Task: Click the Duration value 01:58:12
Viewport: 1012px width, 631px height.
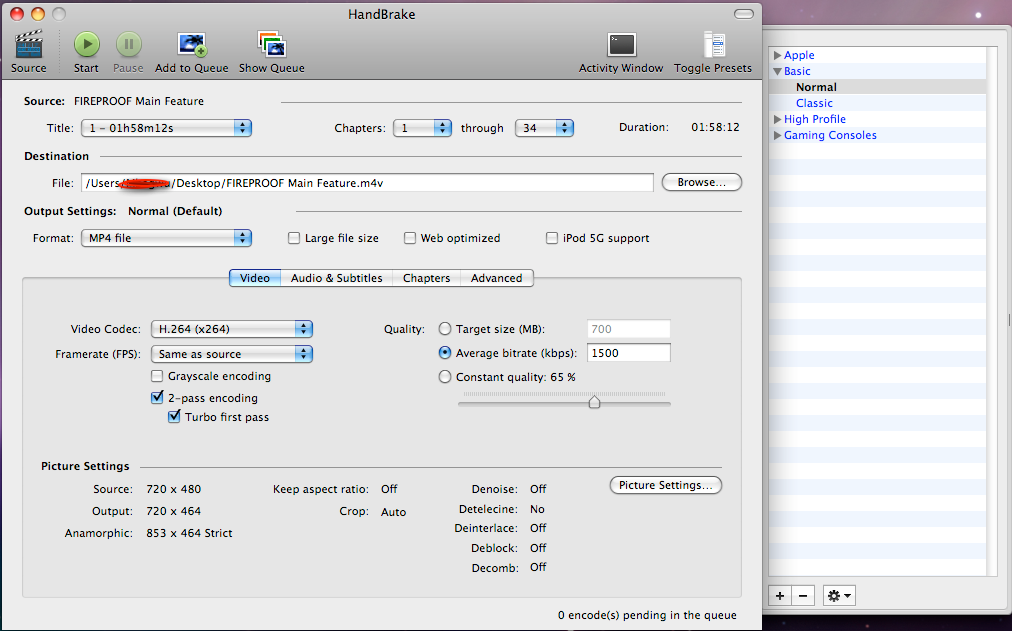Action: (x=715, y=128)
